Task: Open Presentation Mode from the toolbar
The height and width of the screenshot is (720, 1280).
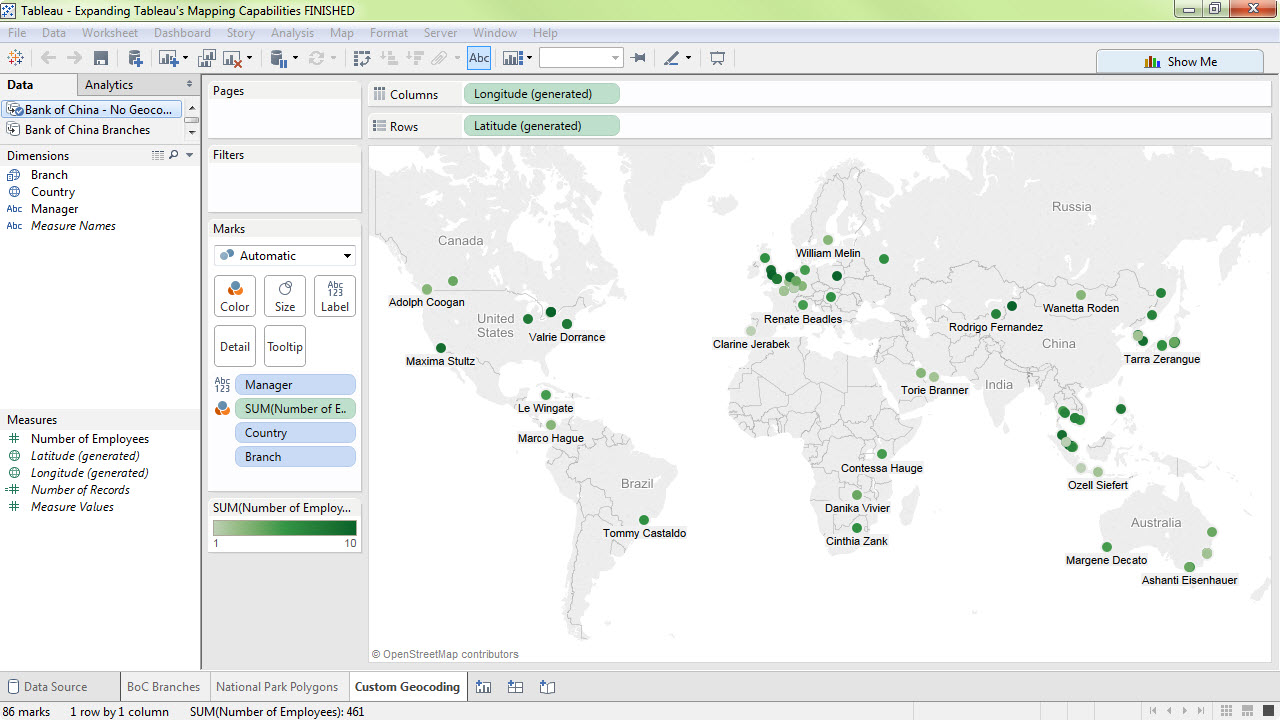Action: click(717, 59)
